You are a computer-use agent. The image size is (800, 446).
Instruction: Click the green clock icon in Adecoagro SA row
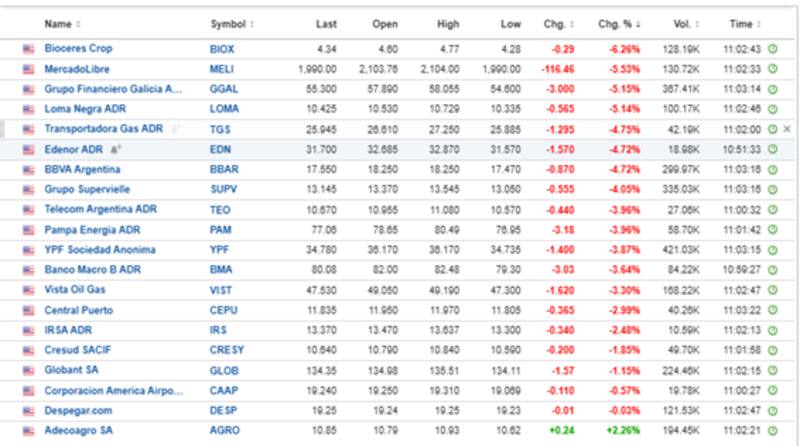(x=772, y=430)
